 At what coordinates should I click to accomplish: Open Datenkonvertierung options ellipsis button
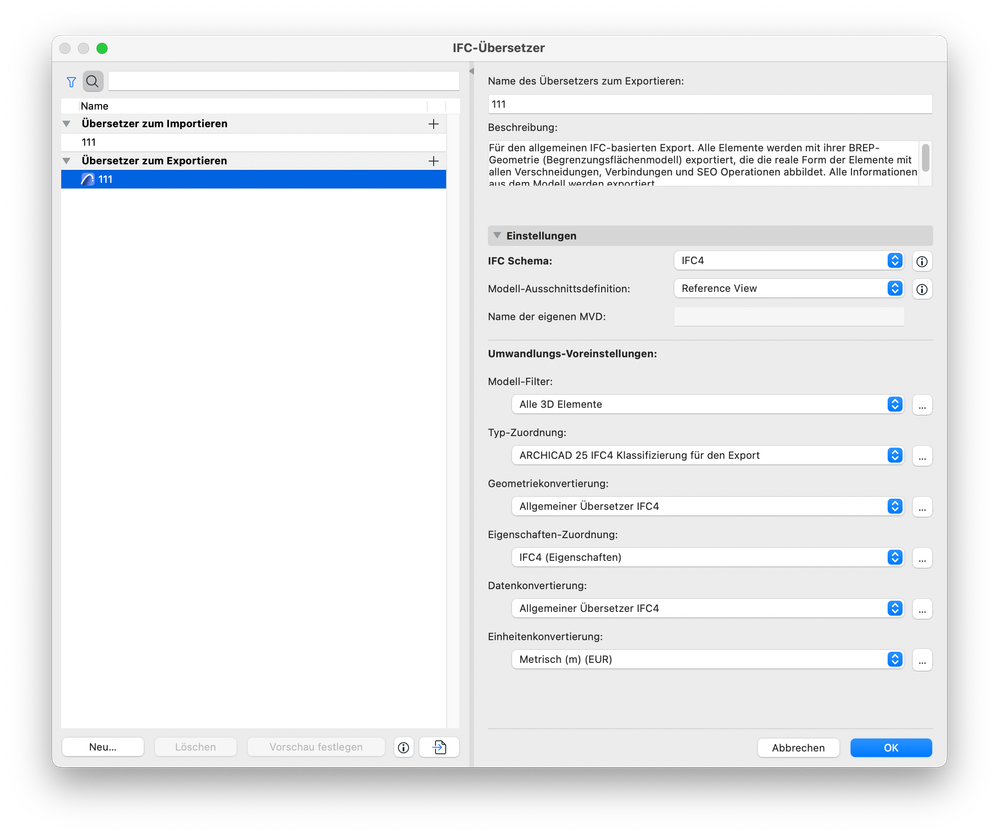pos(922,609)
